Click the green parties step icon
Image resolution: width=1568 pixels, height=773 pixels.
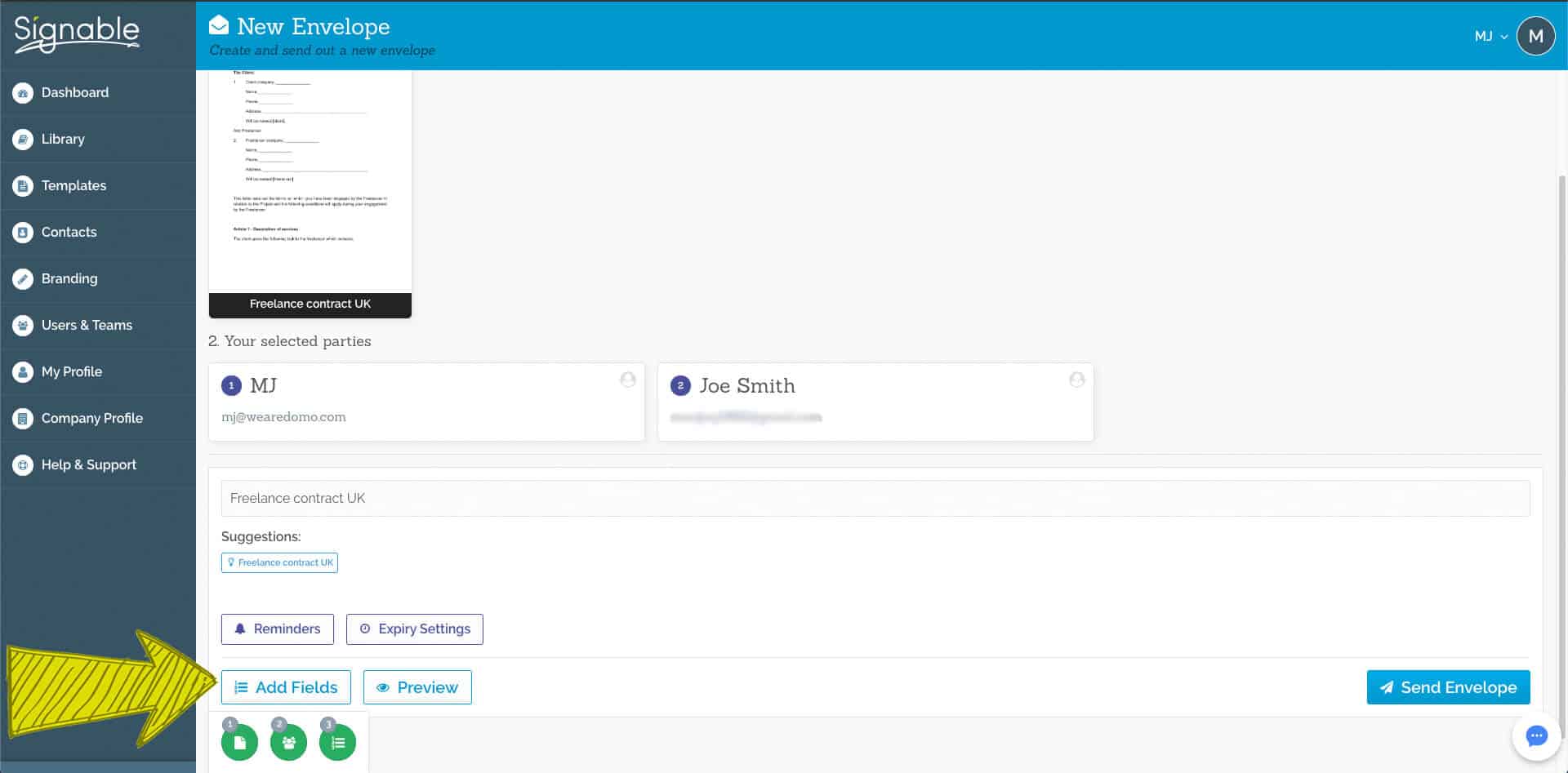click(x=288, y=742)
